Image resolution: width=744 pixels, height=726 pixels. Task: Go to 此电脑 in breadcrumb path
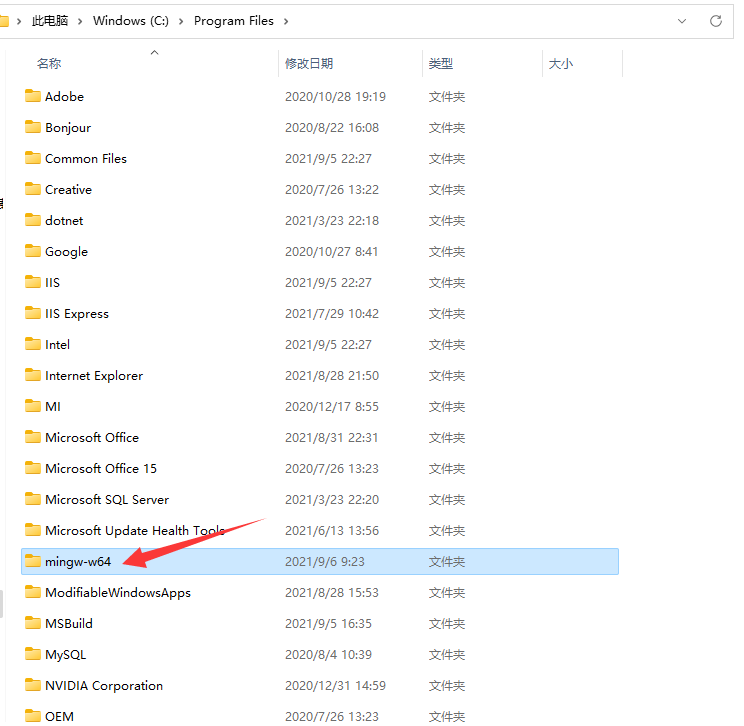pos(50,21)
